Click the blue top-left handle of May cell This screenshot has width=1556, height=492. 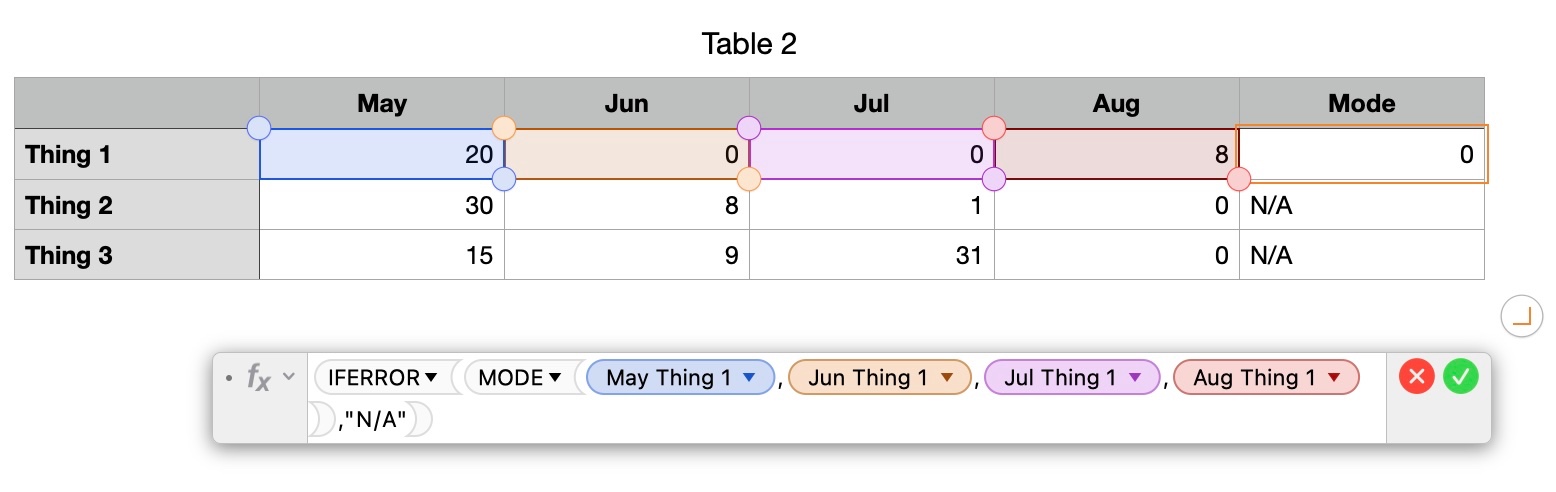click(259, 128)
